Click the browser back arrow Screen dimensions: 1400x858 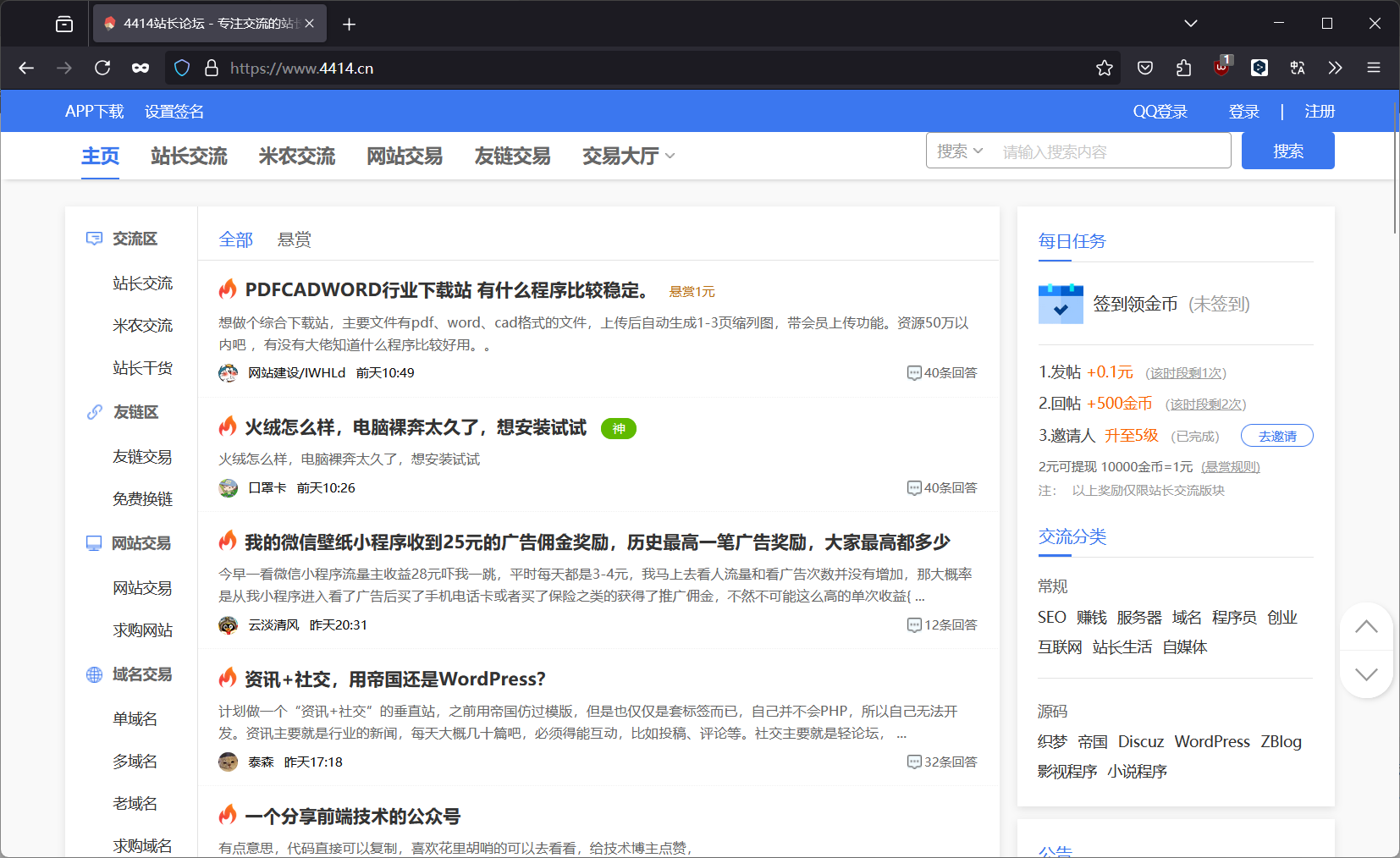26,68
